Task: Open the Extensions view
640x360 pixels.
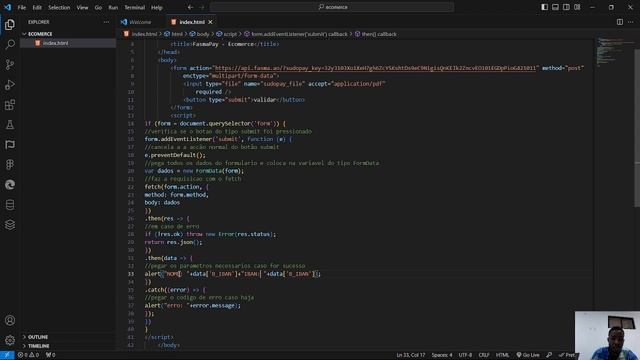Action: point(10,104)
